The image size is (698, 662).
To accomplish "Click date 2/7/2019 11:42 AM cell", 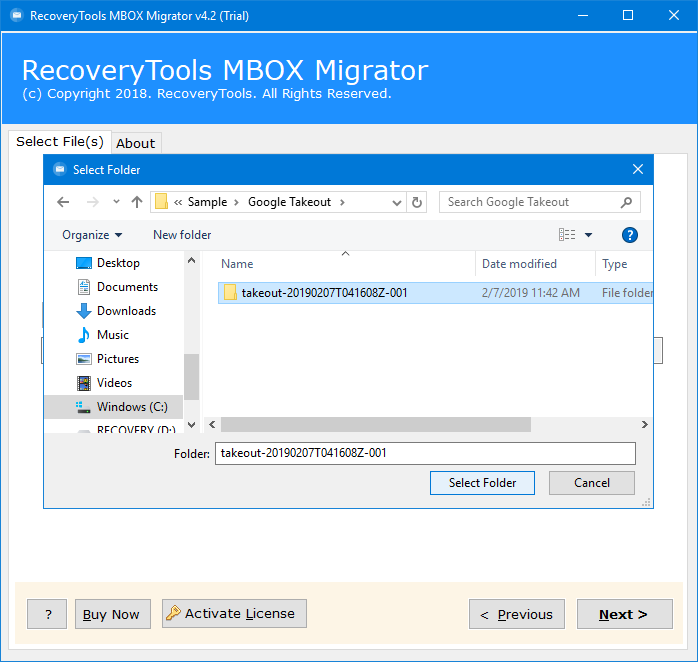I will (x=531, y=293).
